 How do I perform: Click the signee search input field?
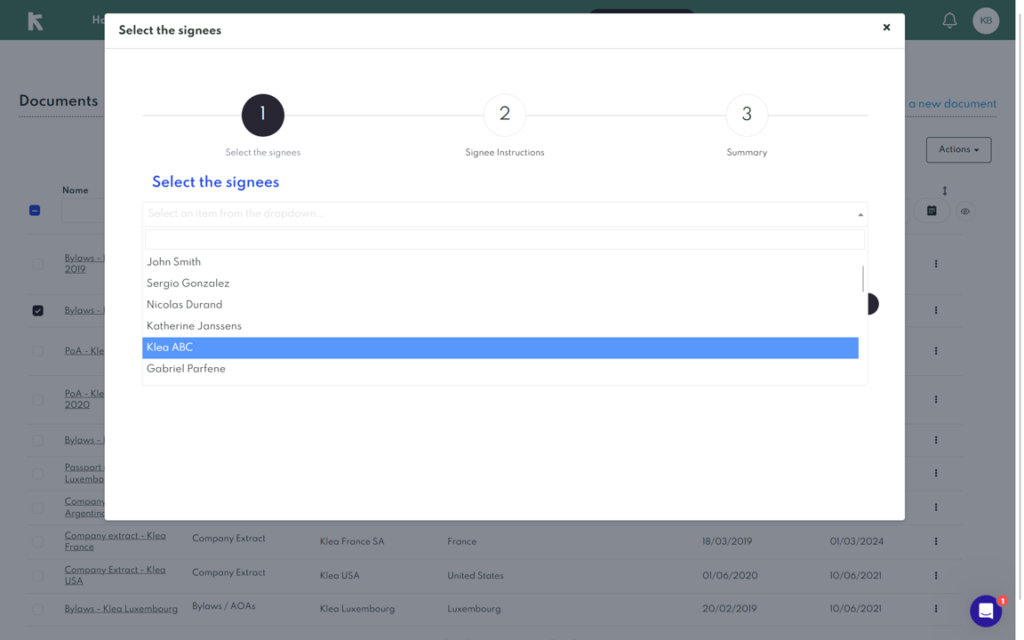pyautogui.click(x=504, y=240)
